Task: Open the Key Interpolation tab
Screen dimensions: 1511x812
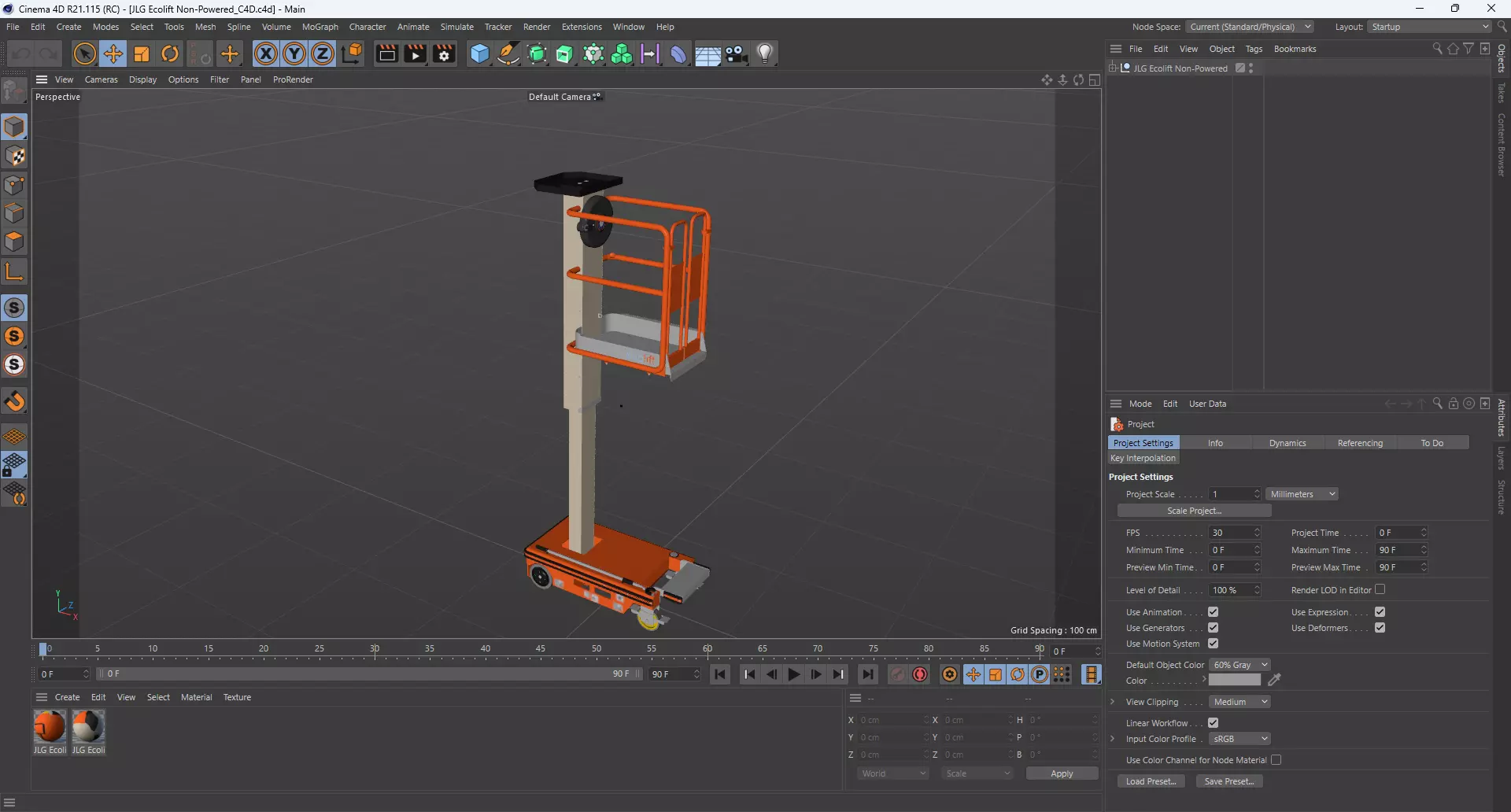Action: (1143, 458)
